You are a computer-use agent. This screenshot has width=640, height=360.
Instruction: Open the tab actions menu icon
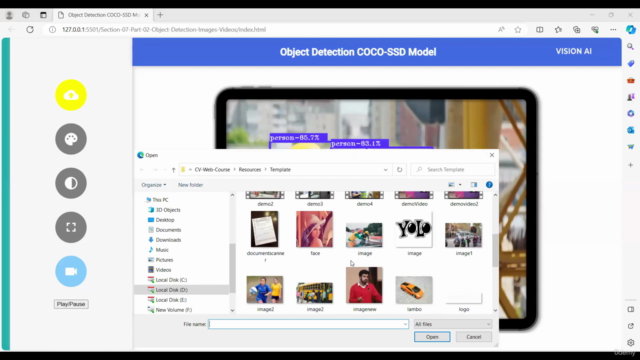pos(43,15)
